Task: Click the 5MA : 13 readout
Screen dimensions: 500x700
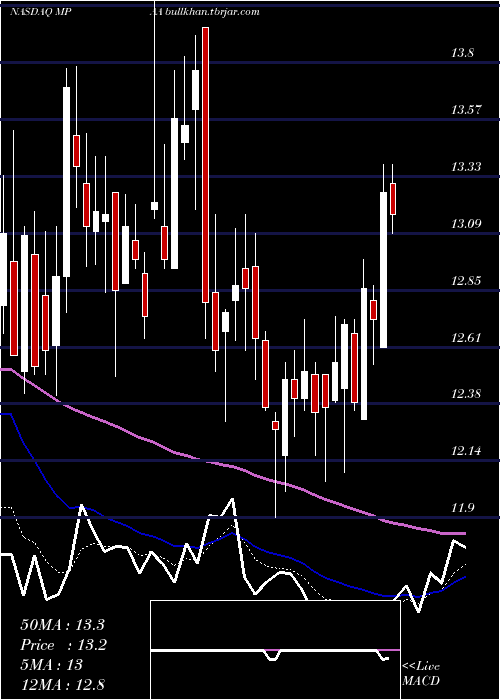Action: [x=51, y=665]
